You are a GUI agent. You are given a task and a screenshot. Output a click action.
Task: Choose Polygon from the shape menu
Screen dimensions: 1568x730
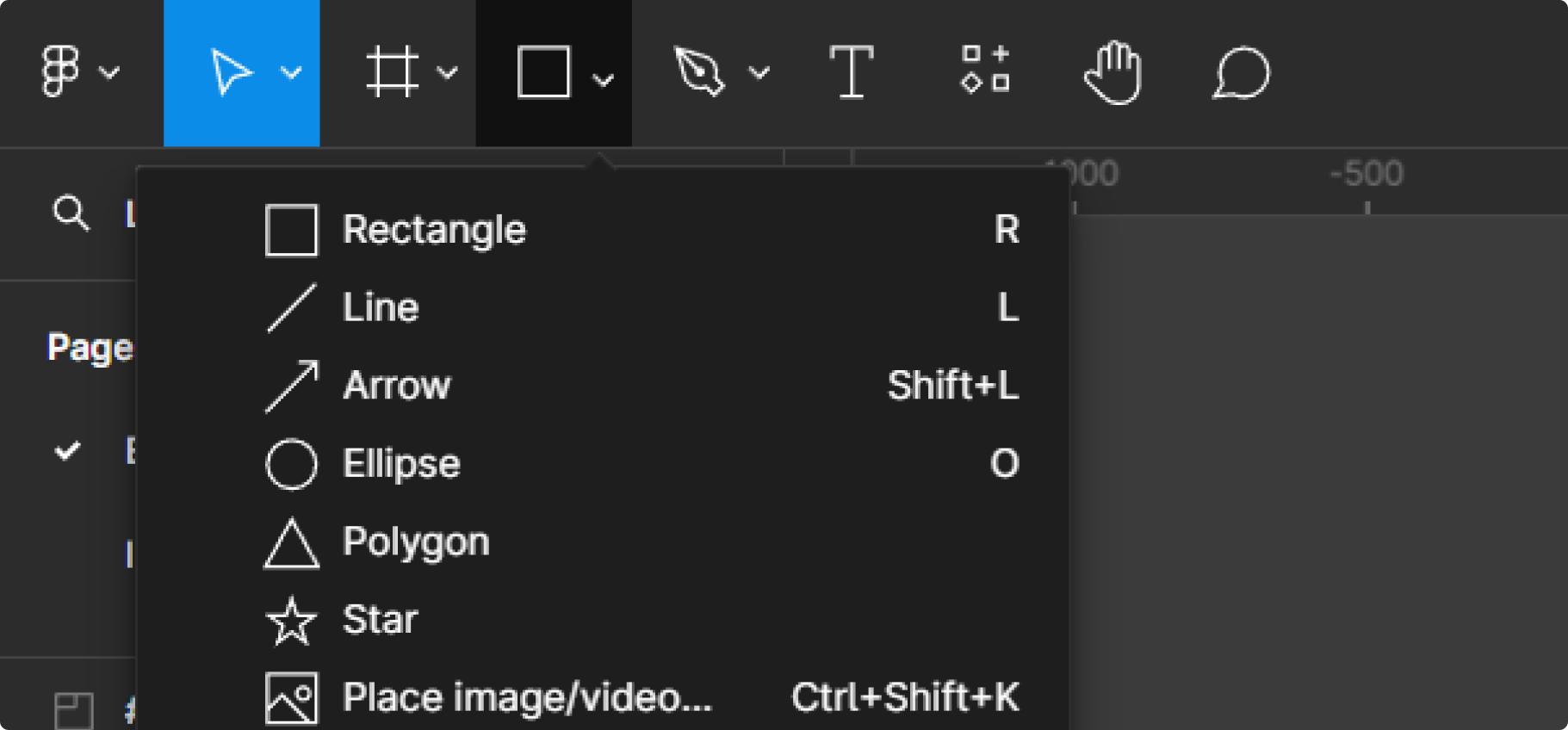tap(417, 541)
